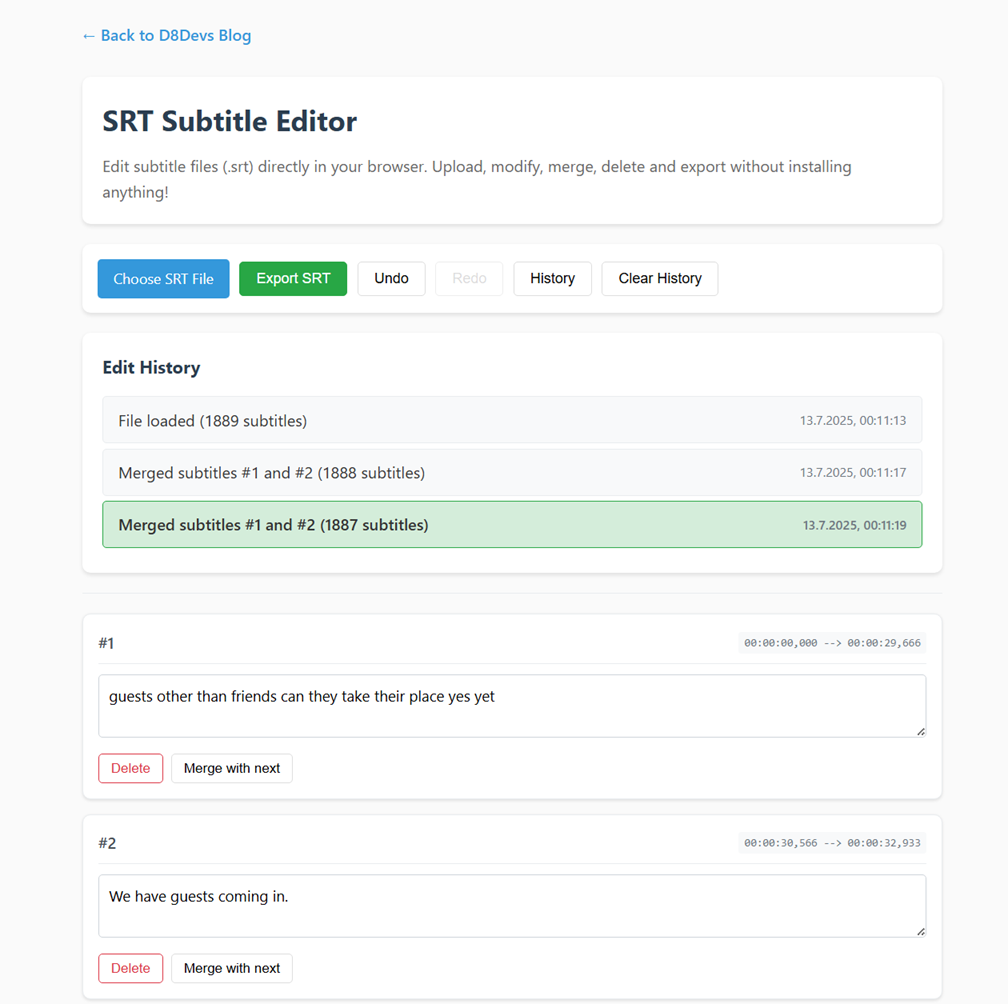Click the resize handle of subtitle #1 text area
The image size is (1008, 1004).
[x=921, y=731]
